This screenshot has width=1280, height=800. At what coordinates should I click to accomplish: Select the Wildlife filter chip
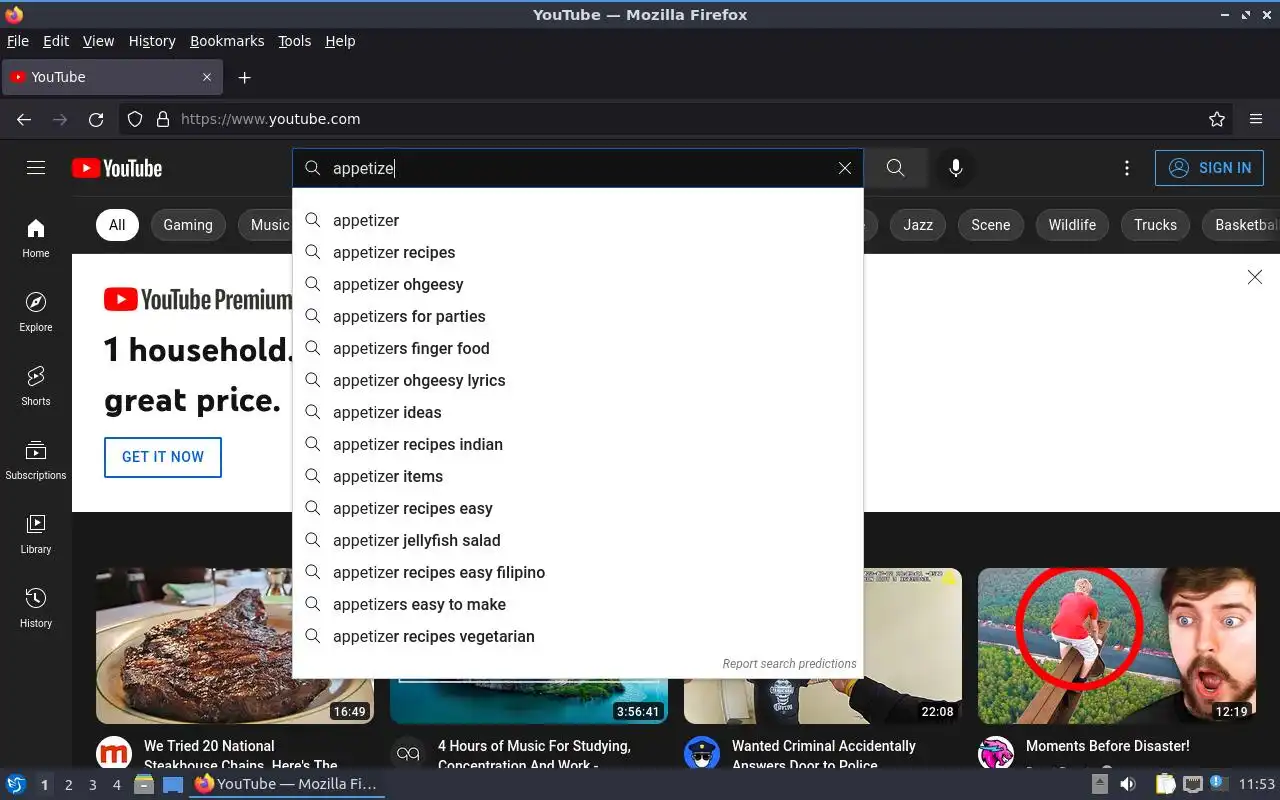click(x=1072, y=225)
